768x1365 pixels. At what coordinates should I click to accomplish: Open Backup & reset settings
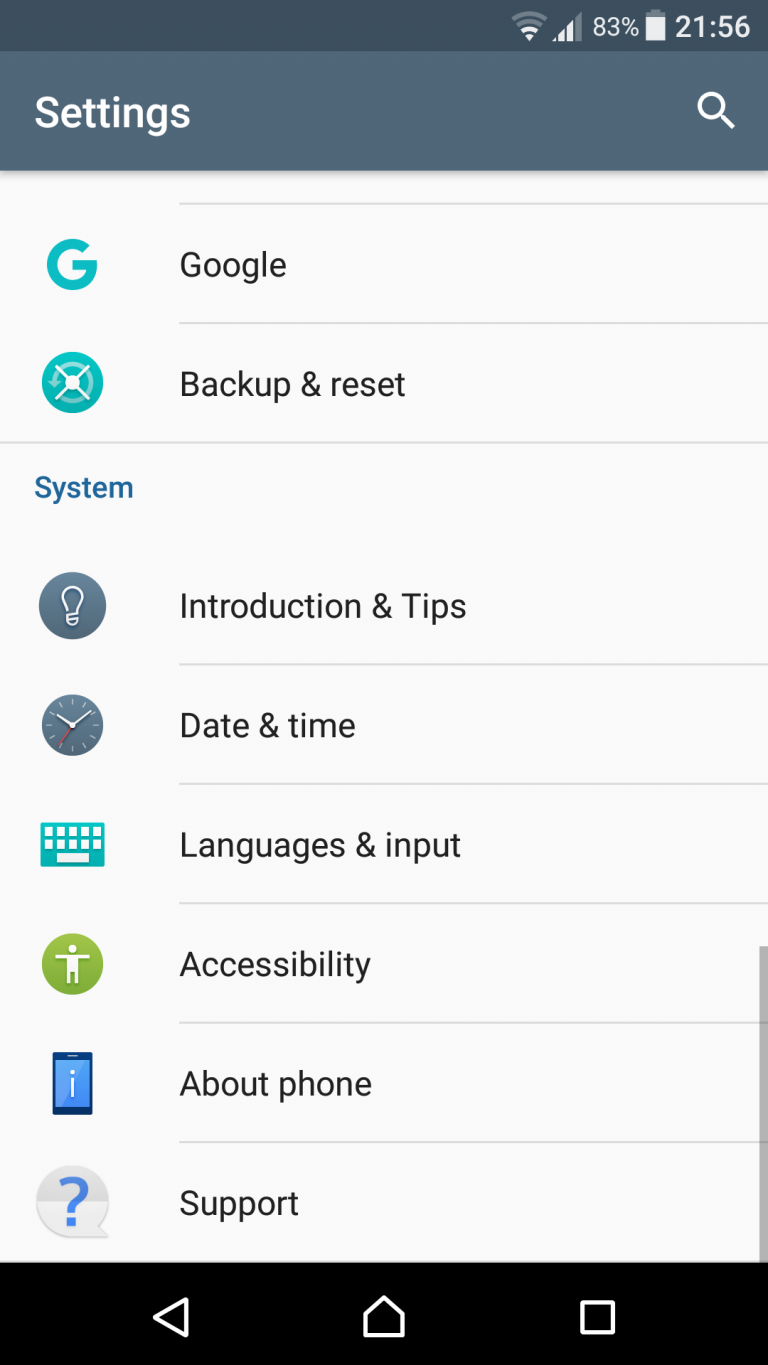point(292,384)
